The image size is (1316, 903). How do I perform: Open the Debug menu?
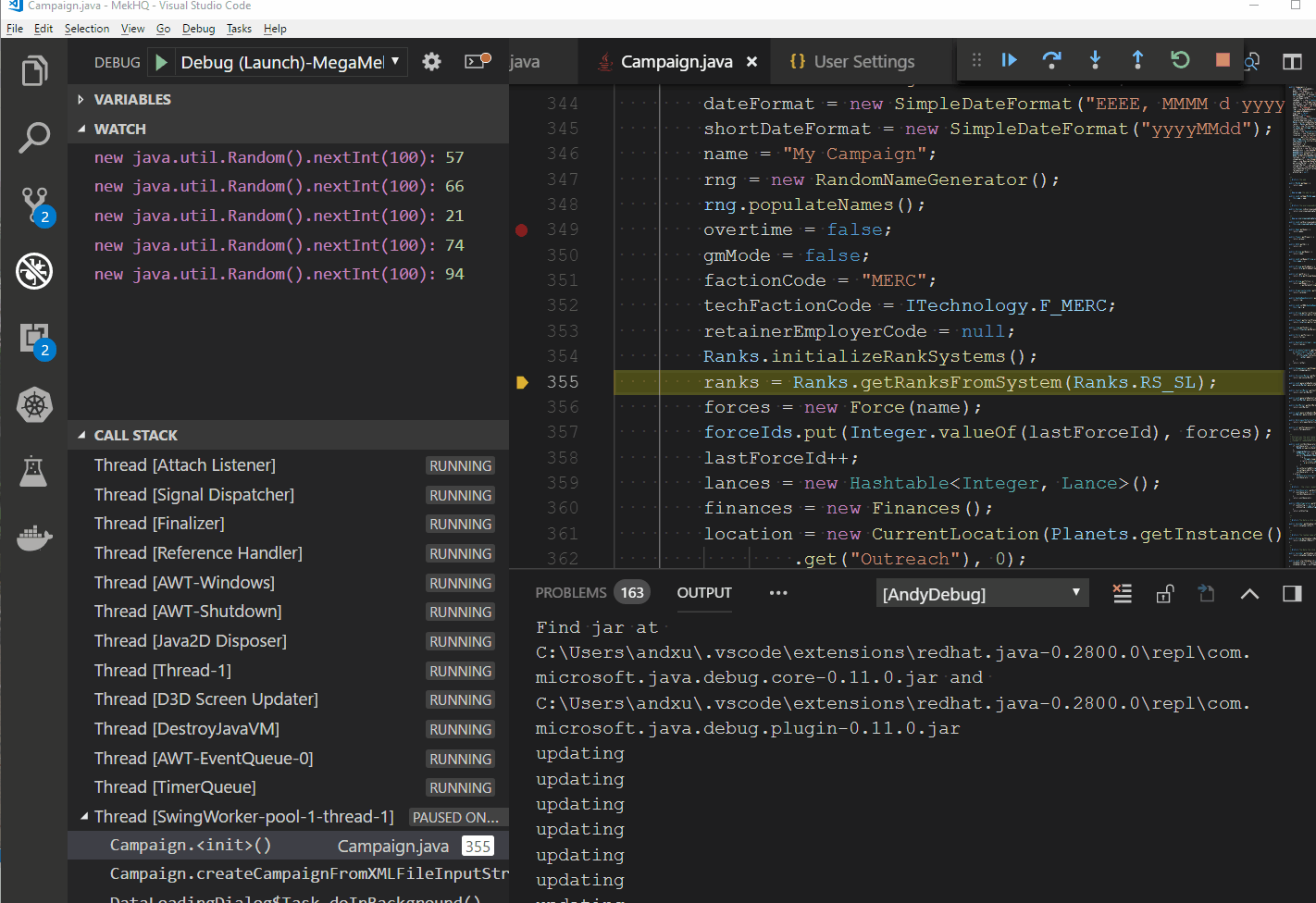tap(196, 28)
